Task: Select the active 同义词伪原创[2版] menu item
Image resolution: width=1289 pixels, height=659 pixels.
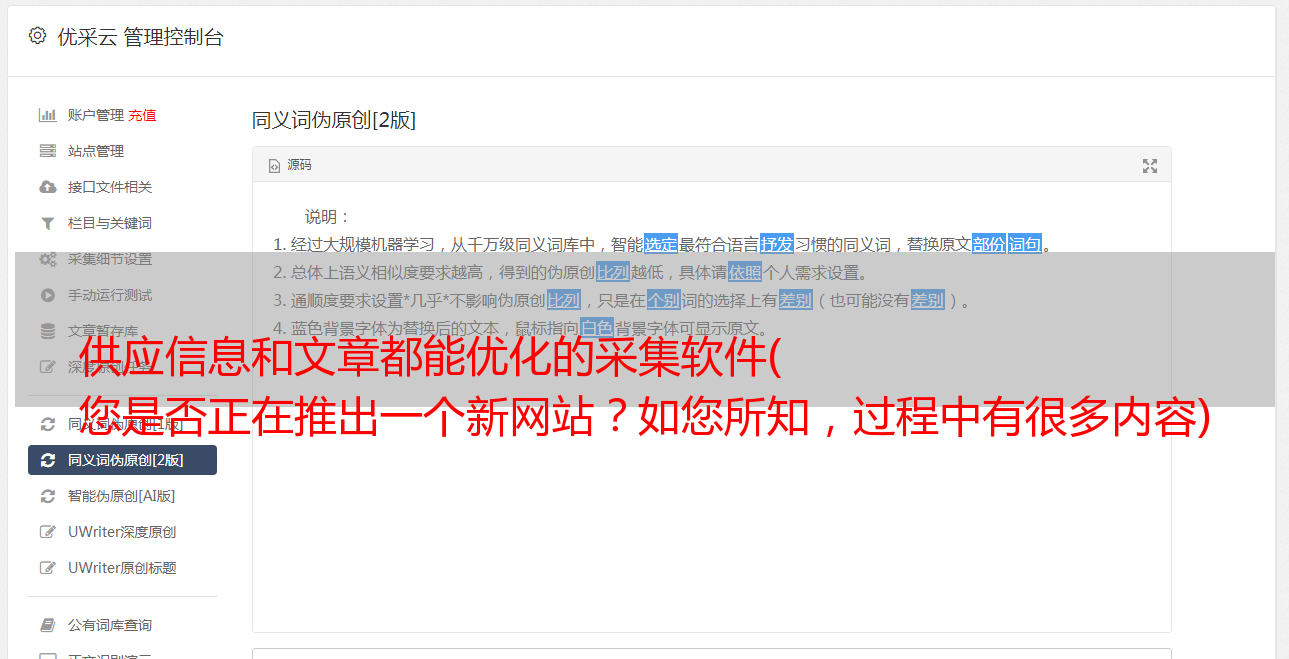Action: click(122, 460)
